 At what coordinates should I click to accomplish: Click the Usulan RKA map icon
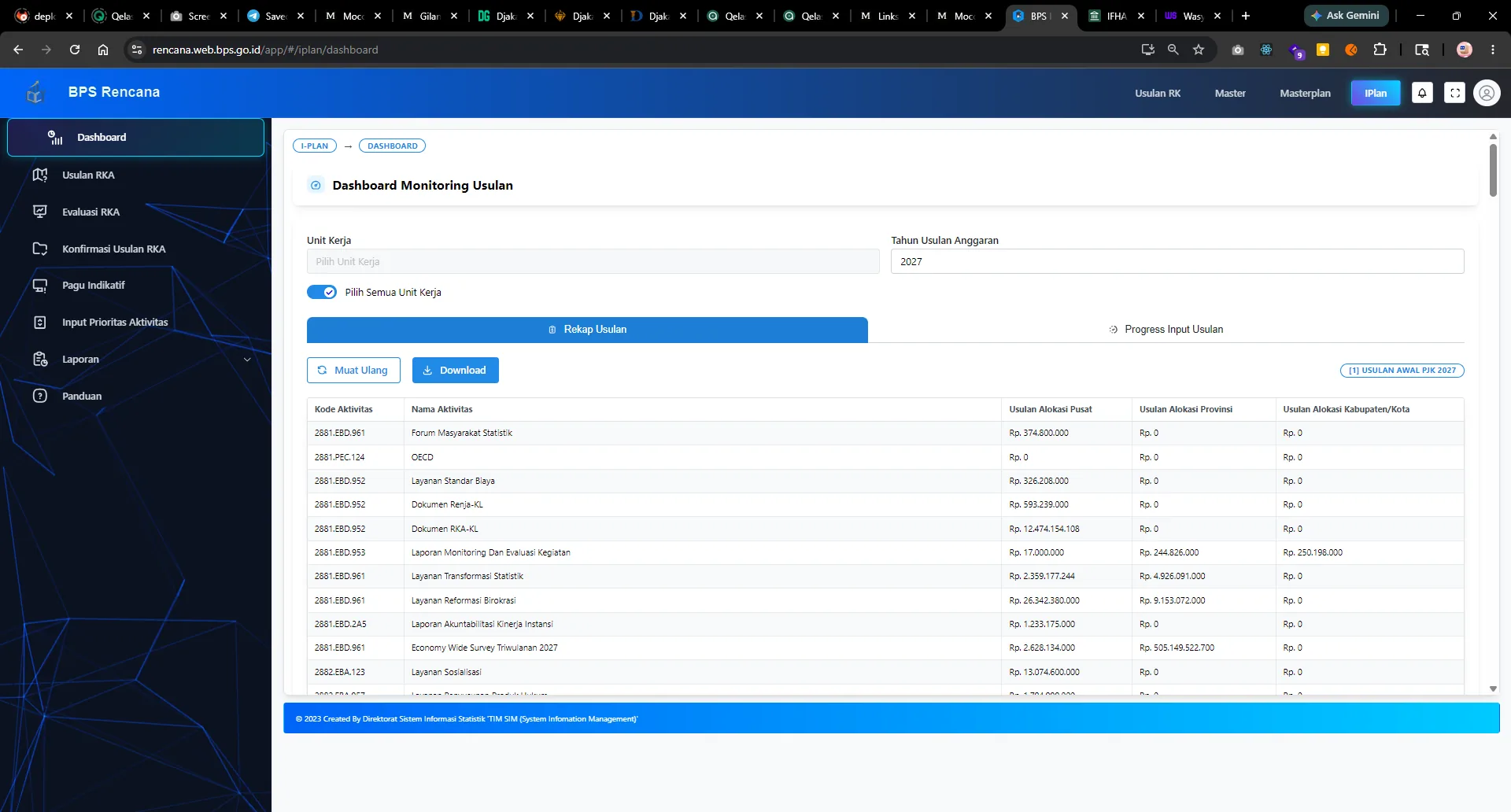(x=40, y=175)
